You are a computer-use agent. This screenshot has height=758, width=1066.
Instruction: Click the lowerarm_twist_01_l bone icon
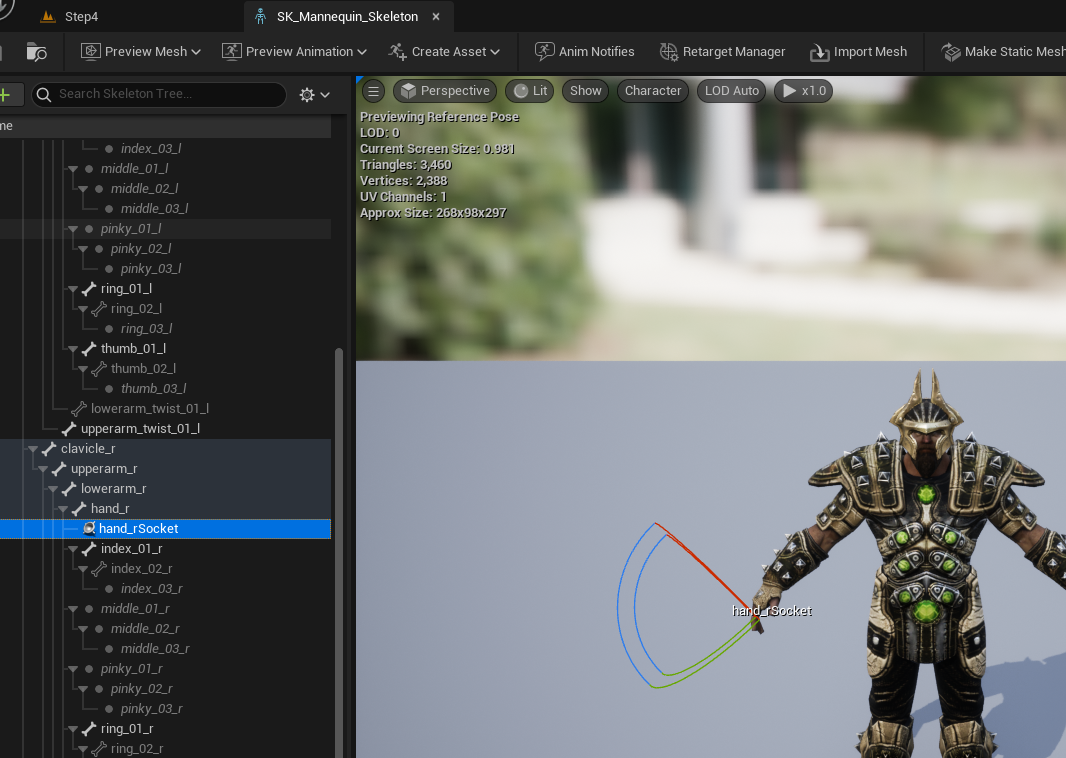[79, 409]
